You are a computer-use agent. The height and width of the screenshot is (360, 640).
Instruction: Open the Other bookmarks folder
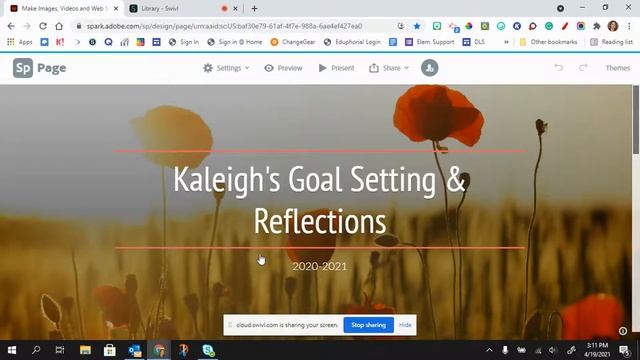pyautogui.click(x=548, y=42)
